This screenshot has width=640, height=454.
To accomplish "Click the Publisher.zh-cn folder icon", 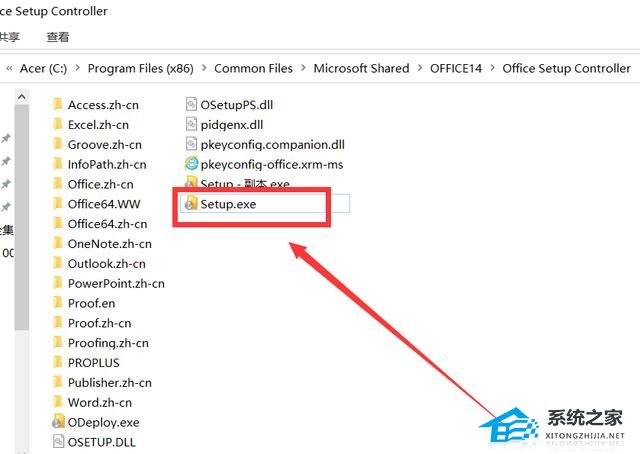I will point(58,382).
